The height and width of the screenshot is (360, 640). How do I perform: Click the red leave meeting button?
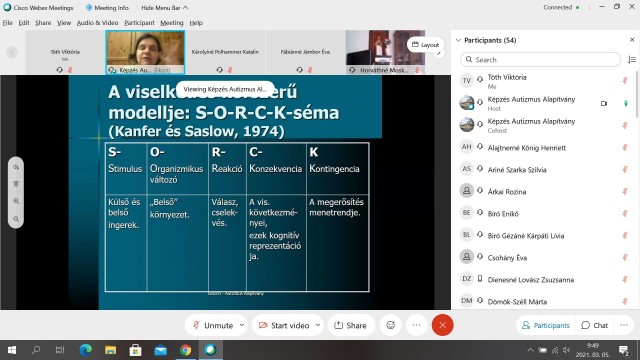click(x=442, y=325)
